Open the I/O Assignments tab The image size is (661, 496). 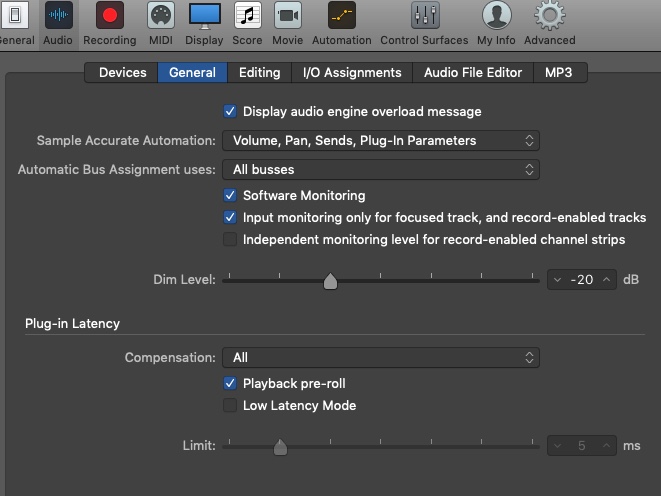pyautogui.click(x=352, y=72)
